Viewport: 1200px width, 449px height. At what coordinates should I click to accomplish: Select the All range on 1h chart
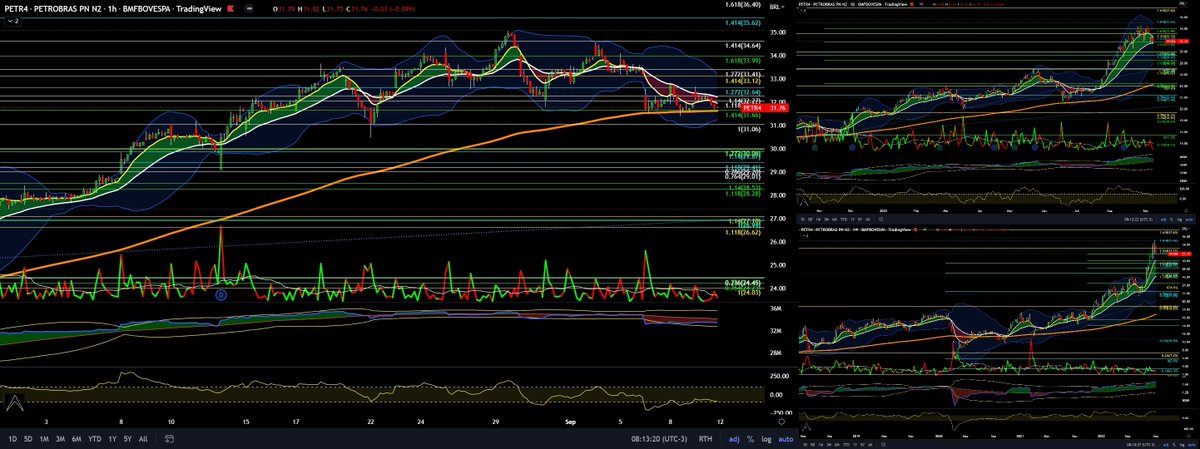coord(143,438)
